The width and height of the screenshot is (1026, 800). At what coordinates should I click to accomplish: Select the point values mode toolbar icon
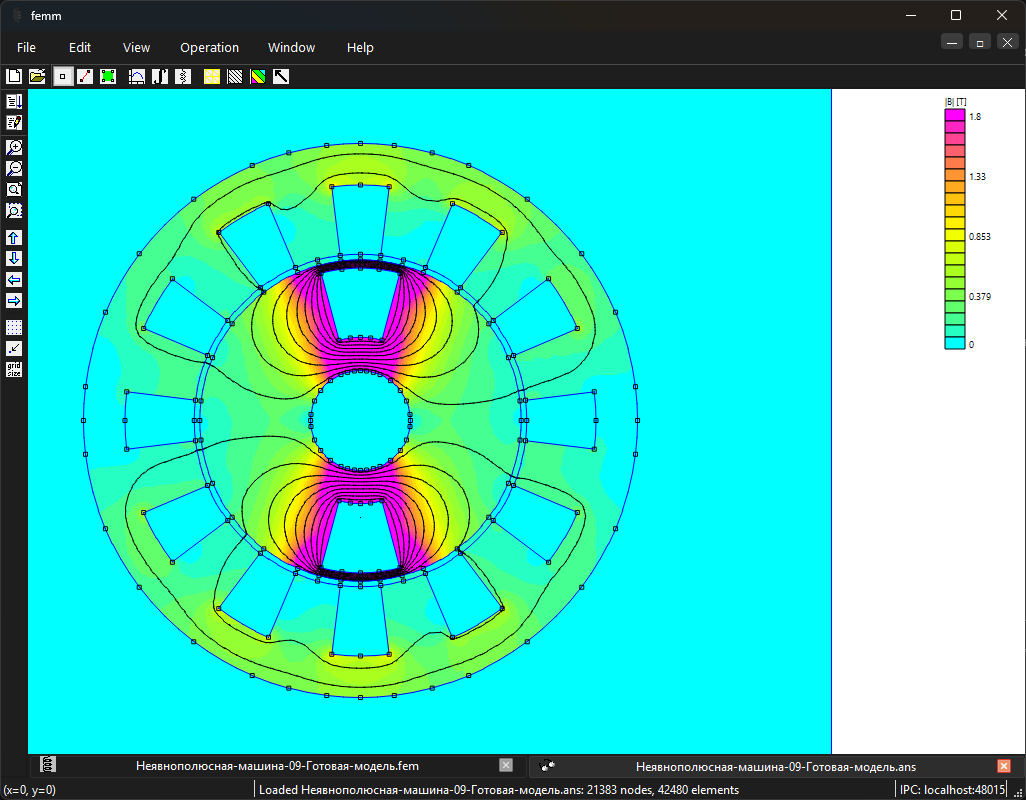point(63,77)
